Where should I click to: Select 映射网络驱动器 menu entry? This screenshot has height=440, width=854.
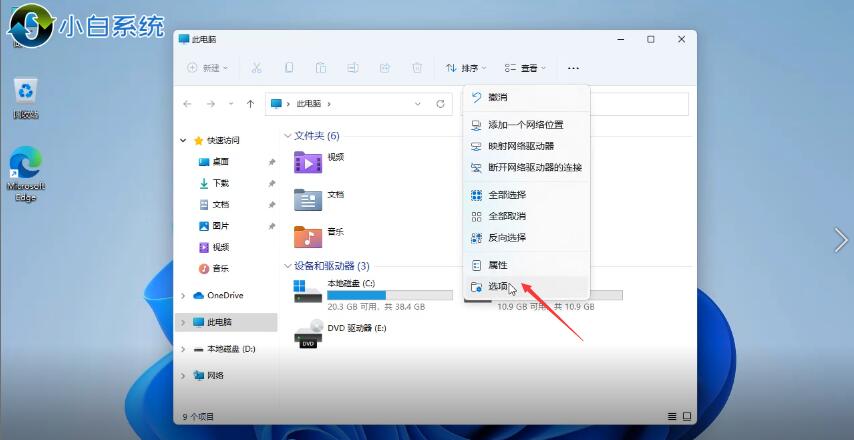point(520,146)
